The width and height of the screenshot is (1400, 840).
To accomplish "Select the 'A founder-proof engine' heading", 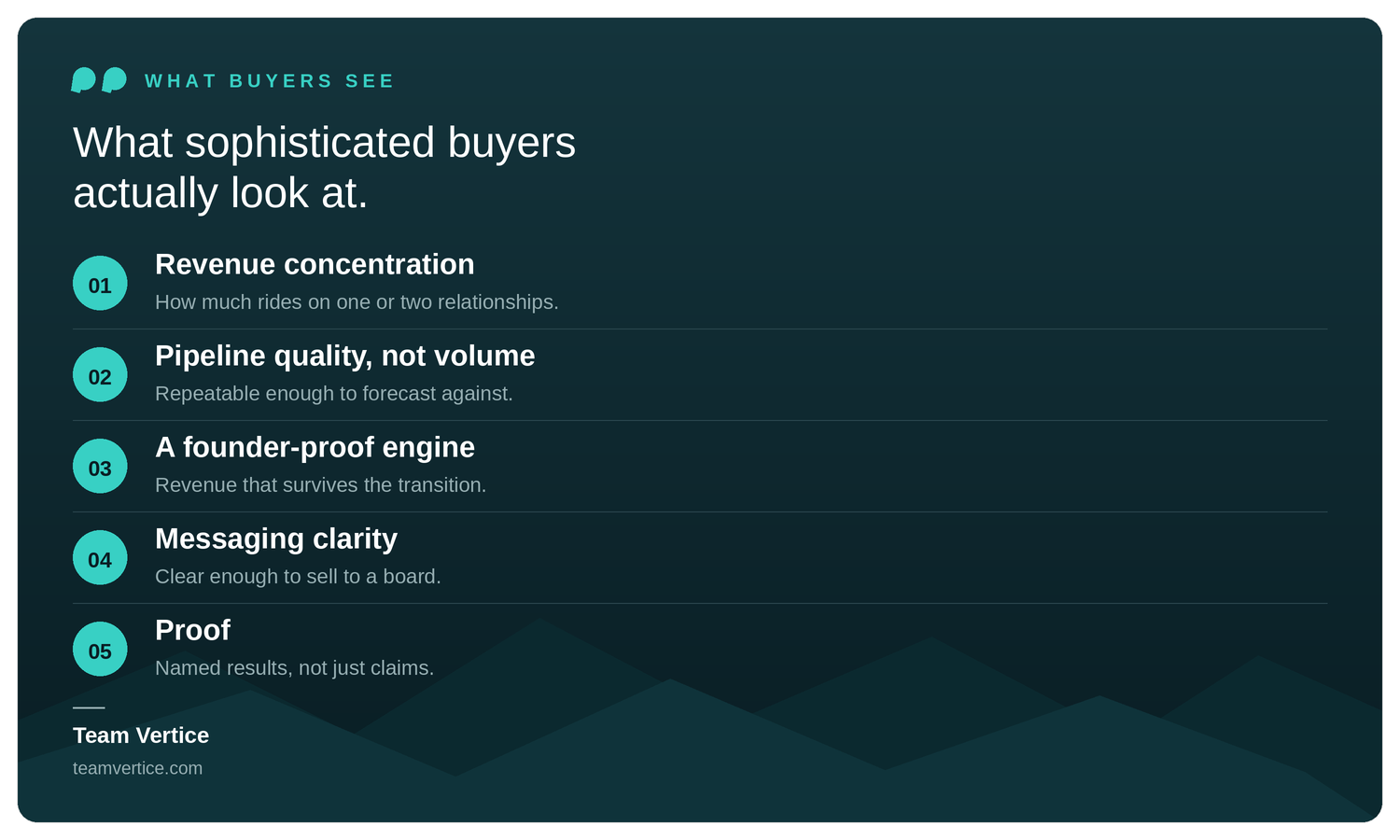I will tap(315, 447).
